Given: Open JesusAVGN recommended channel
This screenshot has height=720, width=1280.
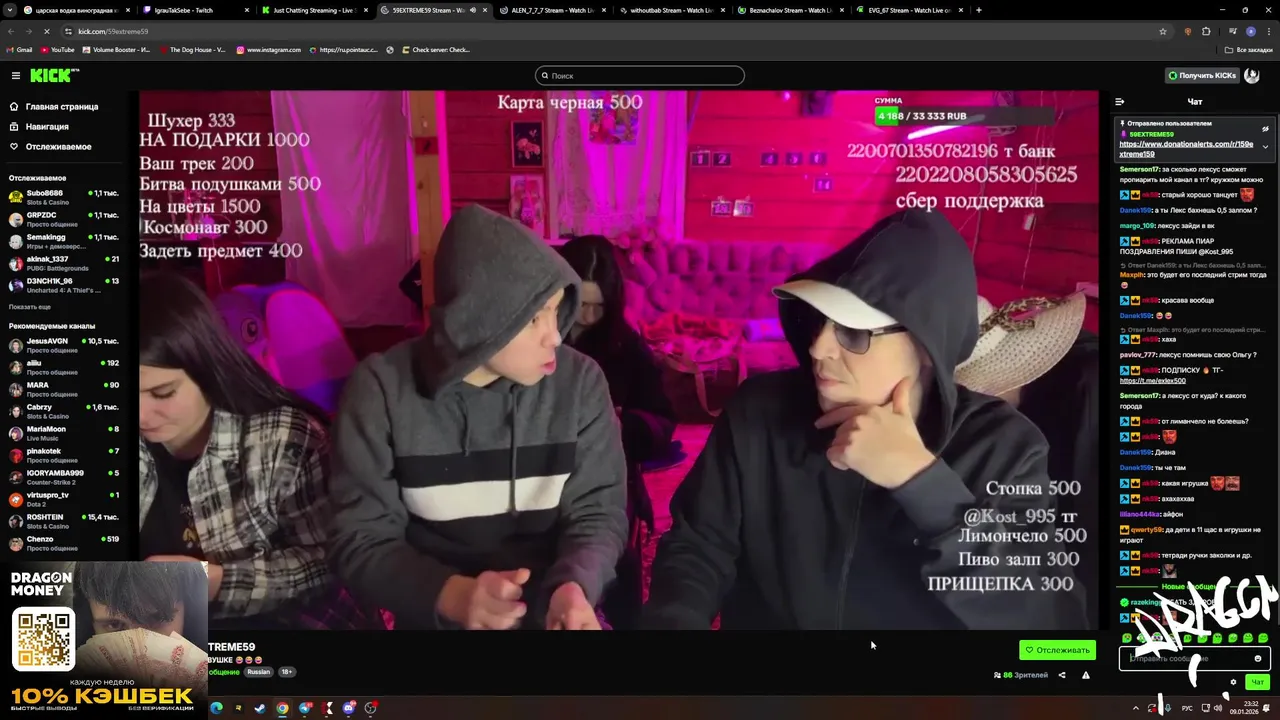Looking at the screenshot, I should (64, 345).
